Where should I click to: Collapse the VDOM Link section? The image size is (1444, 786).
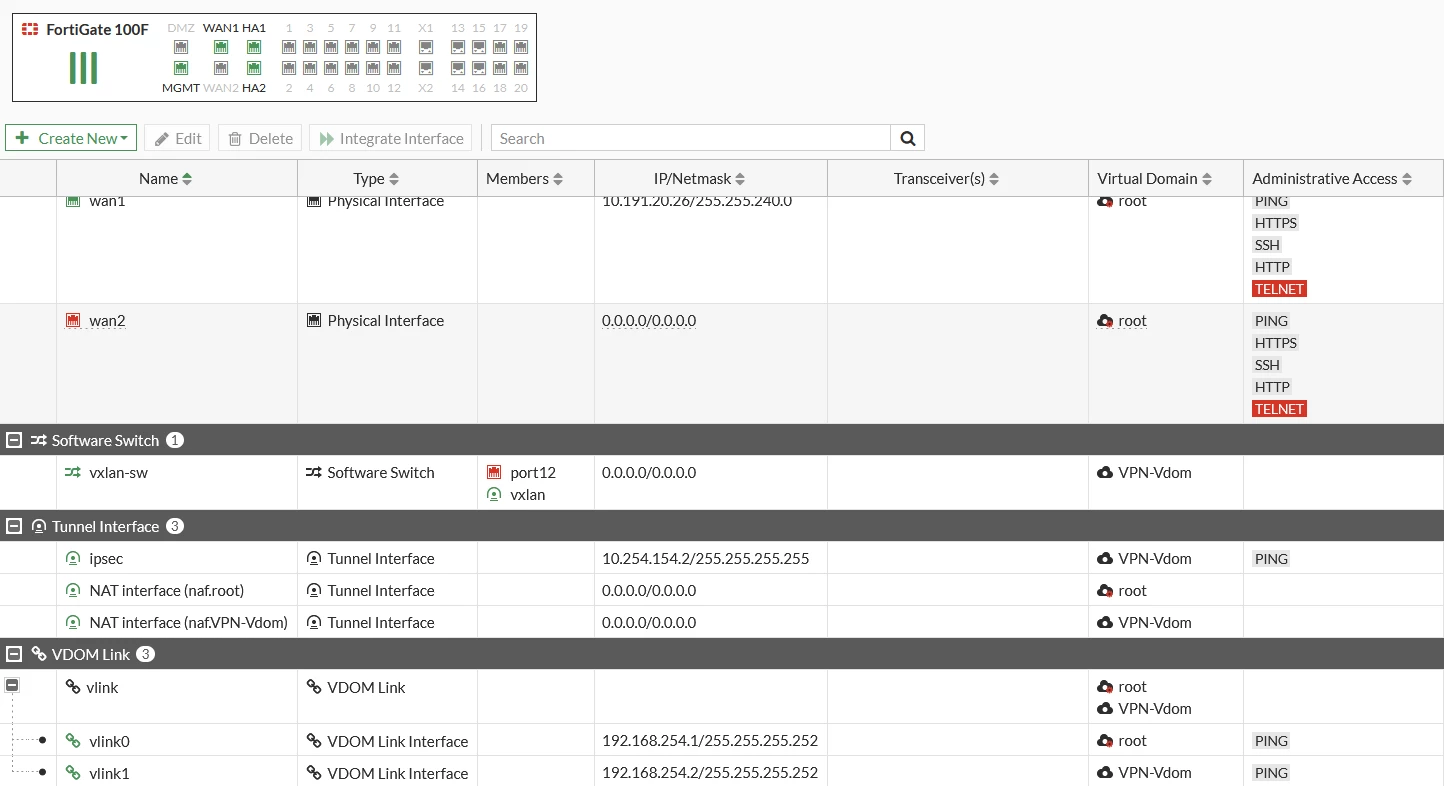(14, 654)
